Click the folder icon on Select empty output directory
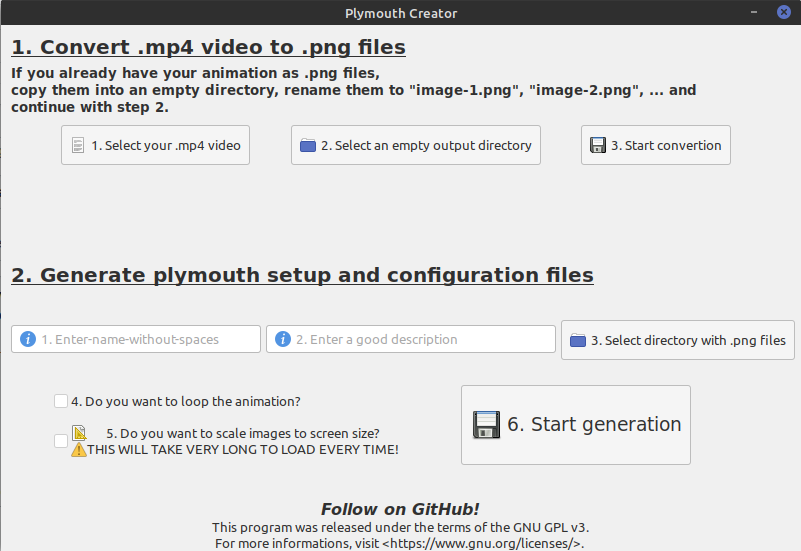Screen dimensions: 801x551 coord(308,146)
